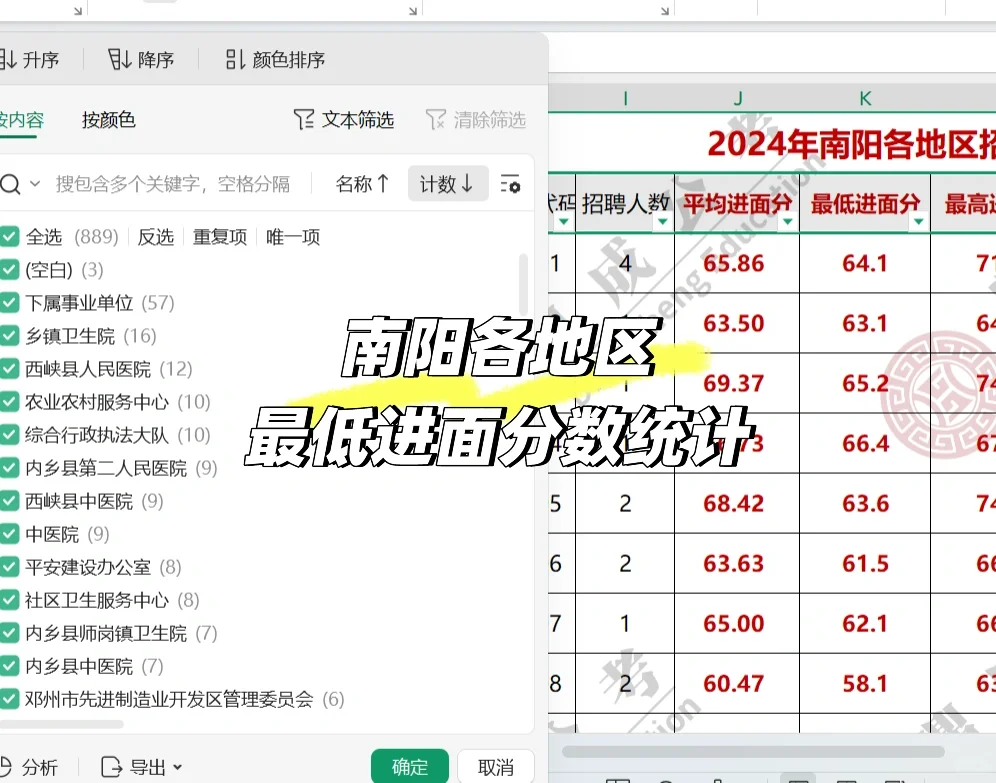Viewport: 996px width, 783px height.
Task: Select column J header
Action: (737, 98)
